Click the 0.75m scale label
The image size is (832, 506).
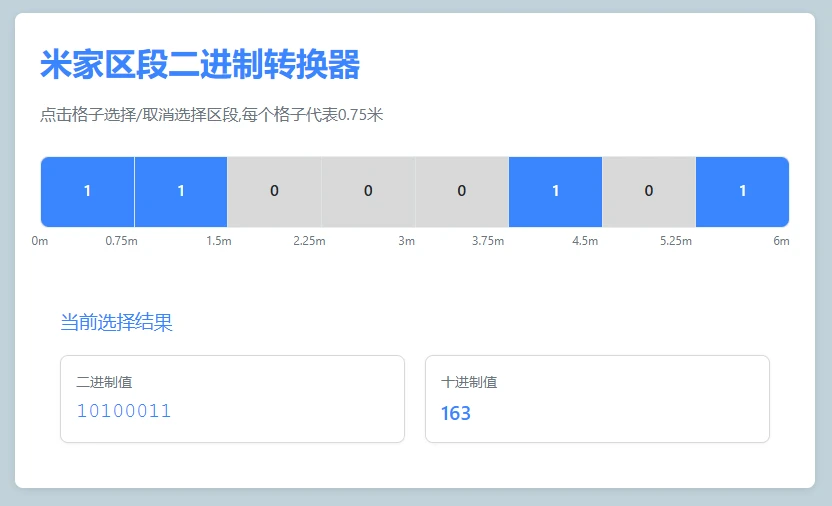(122, 241)
